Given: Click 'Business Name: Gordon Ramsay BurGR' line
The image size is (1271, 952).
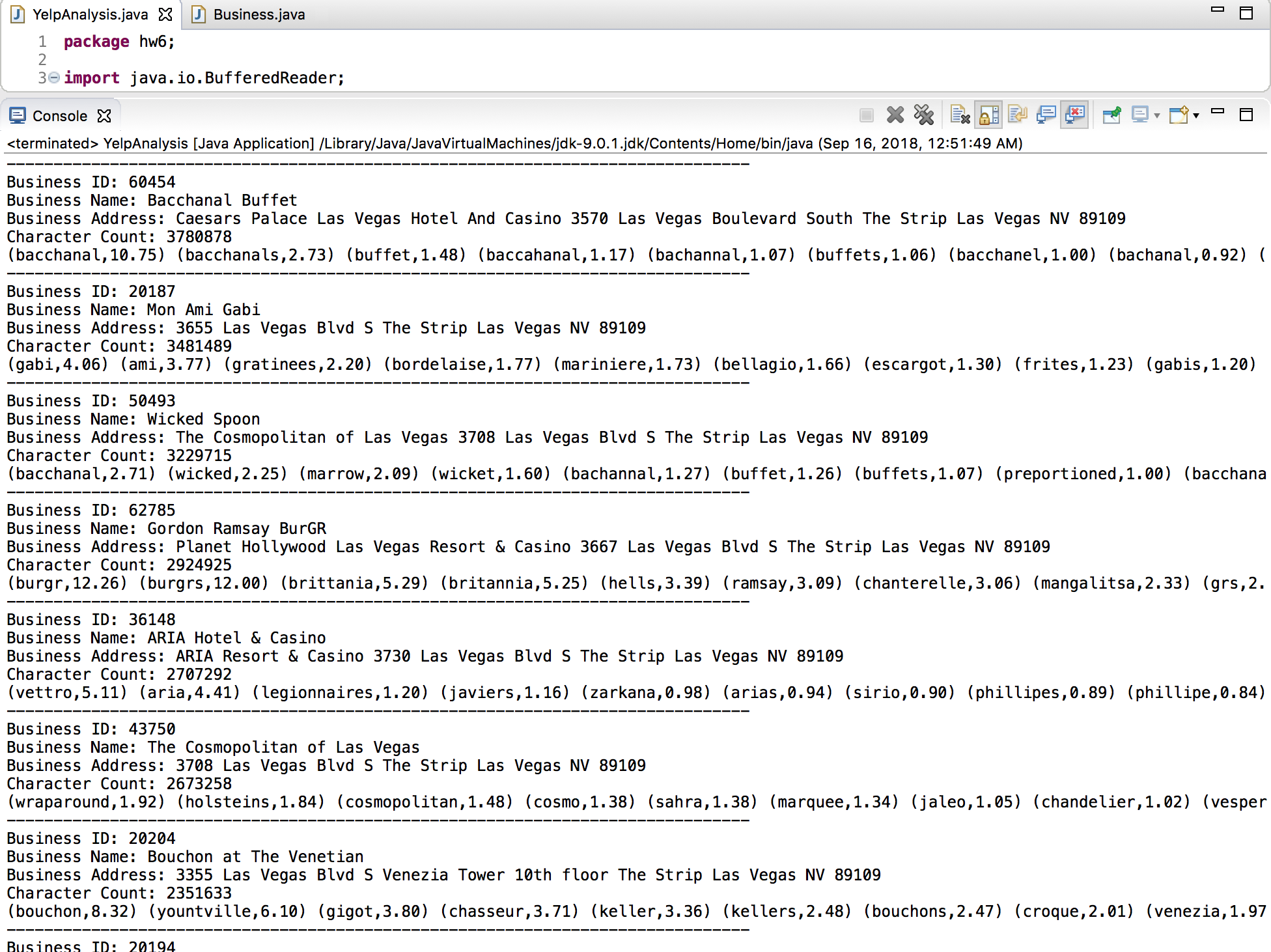Looking at the screenshot, I should pos(167,528).
